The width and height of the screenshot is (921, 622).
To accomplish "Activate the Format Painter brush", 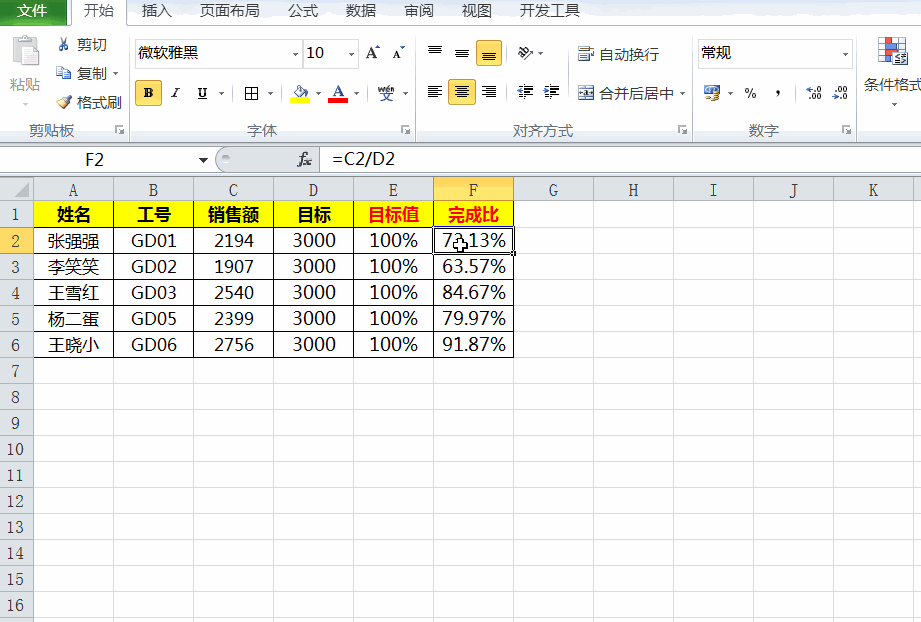I will click(89, 102).
